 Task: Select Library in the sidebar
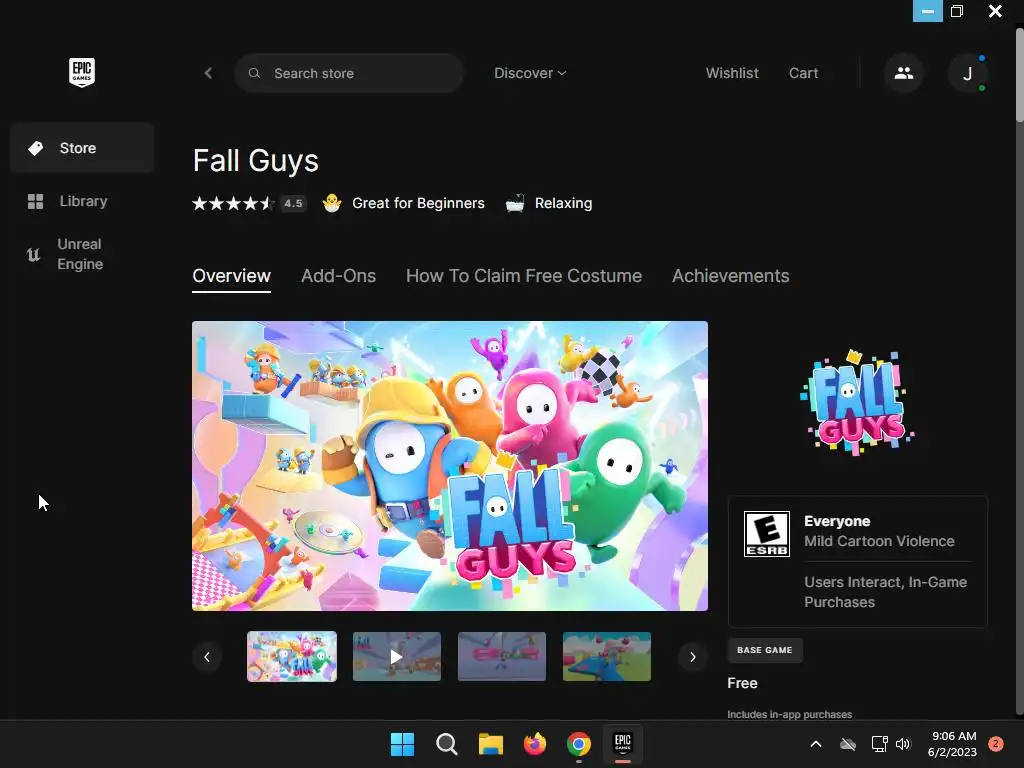pyautogui.click(x=82, y=201)
